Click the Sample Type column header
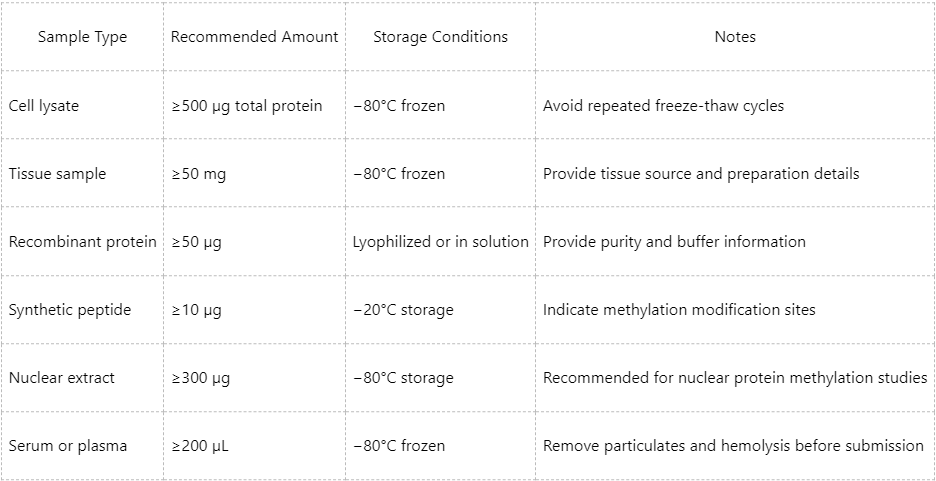 pyautogui.click(x=82, y=37)
